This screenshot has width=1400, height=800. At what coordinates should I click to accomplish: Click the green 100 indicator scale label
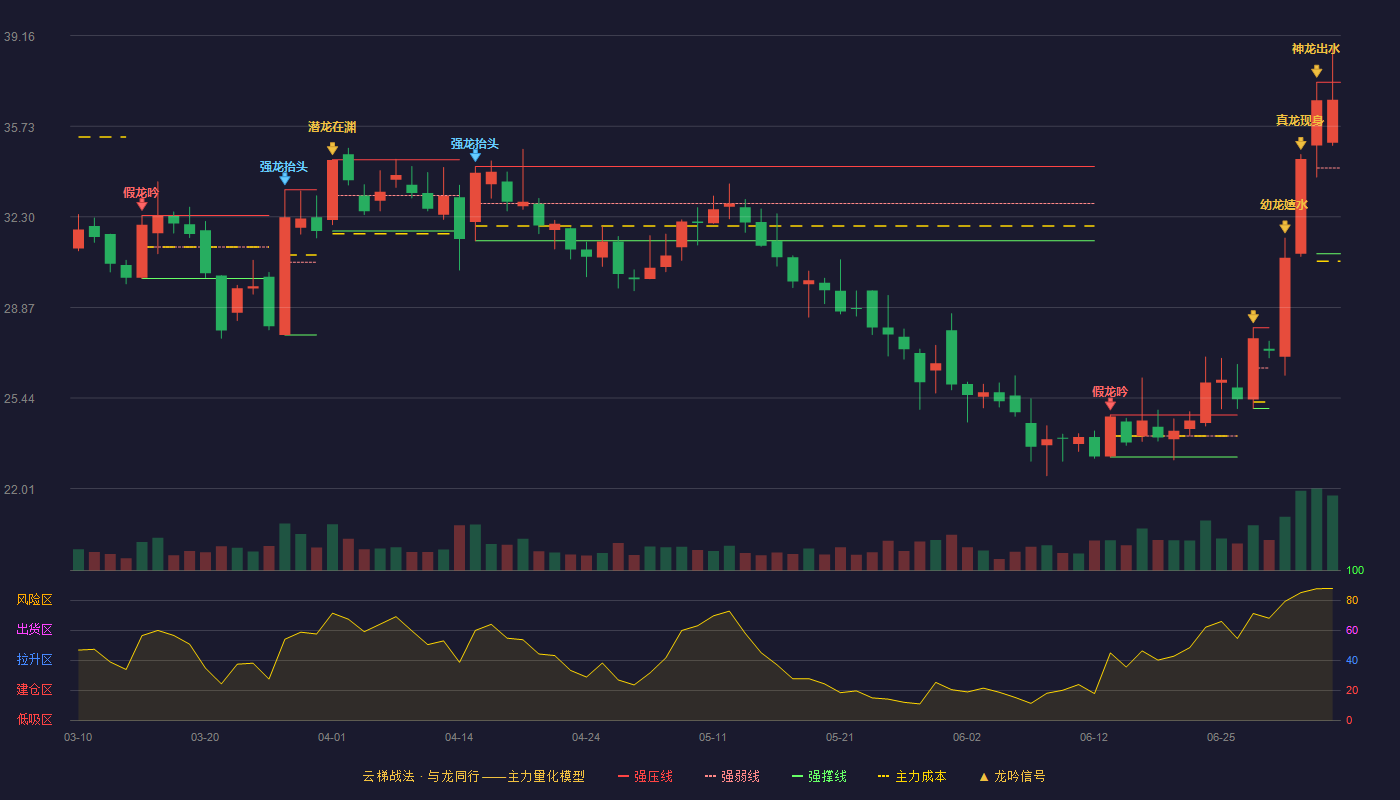(x=1355, y=571)
